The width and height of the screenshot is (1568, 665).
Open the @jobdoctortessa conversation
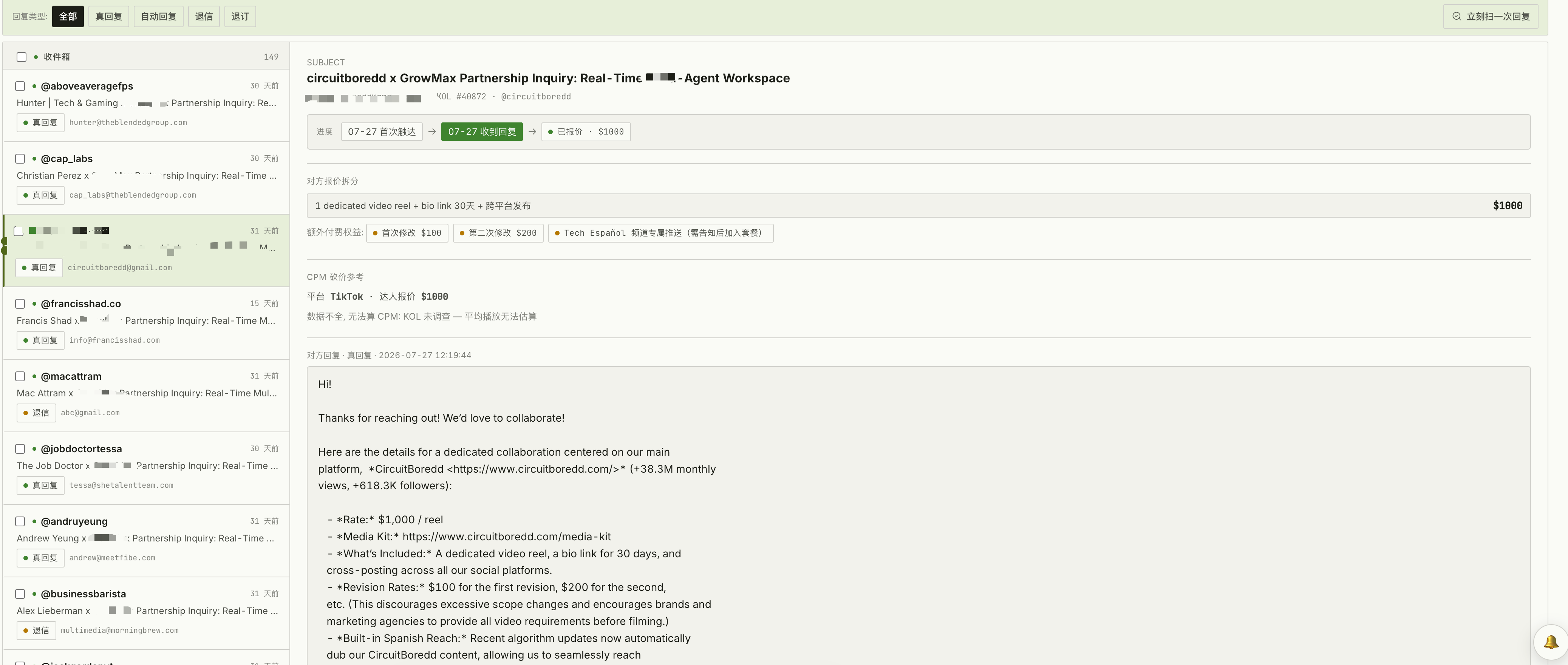[x=146, y=468]
